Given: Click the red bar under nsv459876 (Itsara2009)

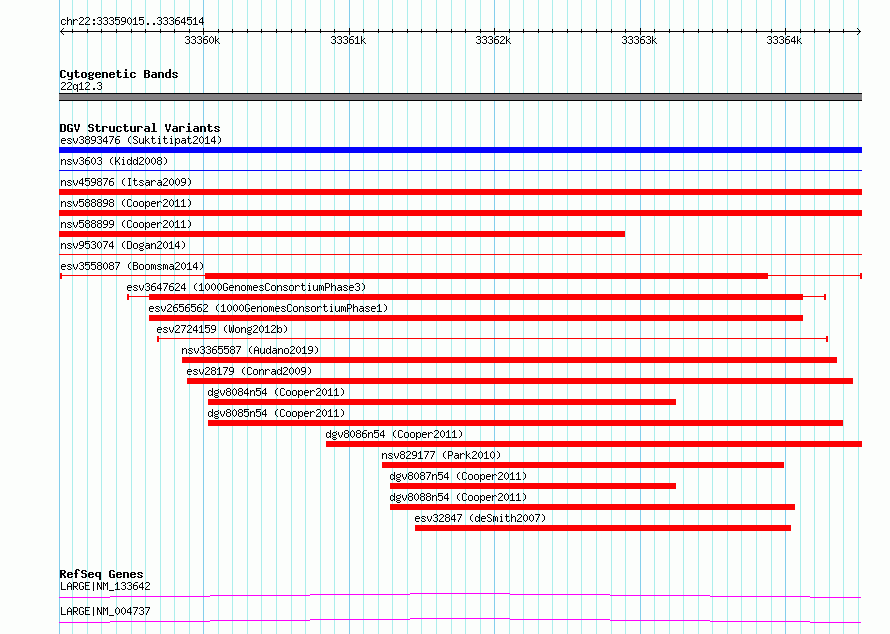Looking at the screenshot, I should coord(460,192).
